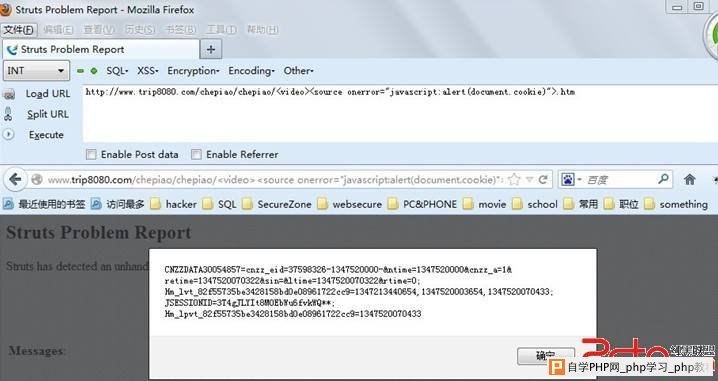The width and height of the screenshot is (718, 381).
Task: Open the 职位 bookmarks folder
Action: (621, 204)
